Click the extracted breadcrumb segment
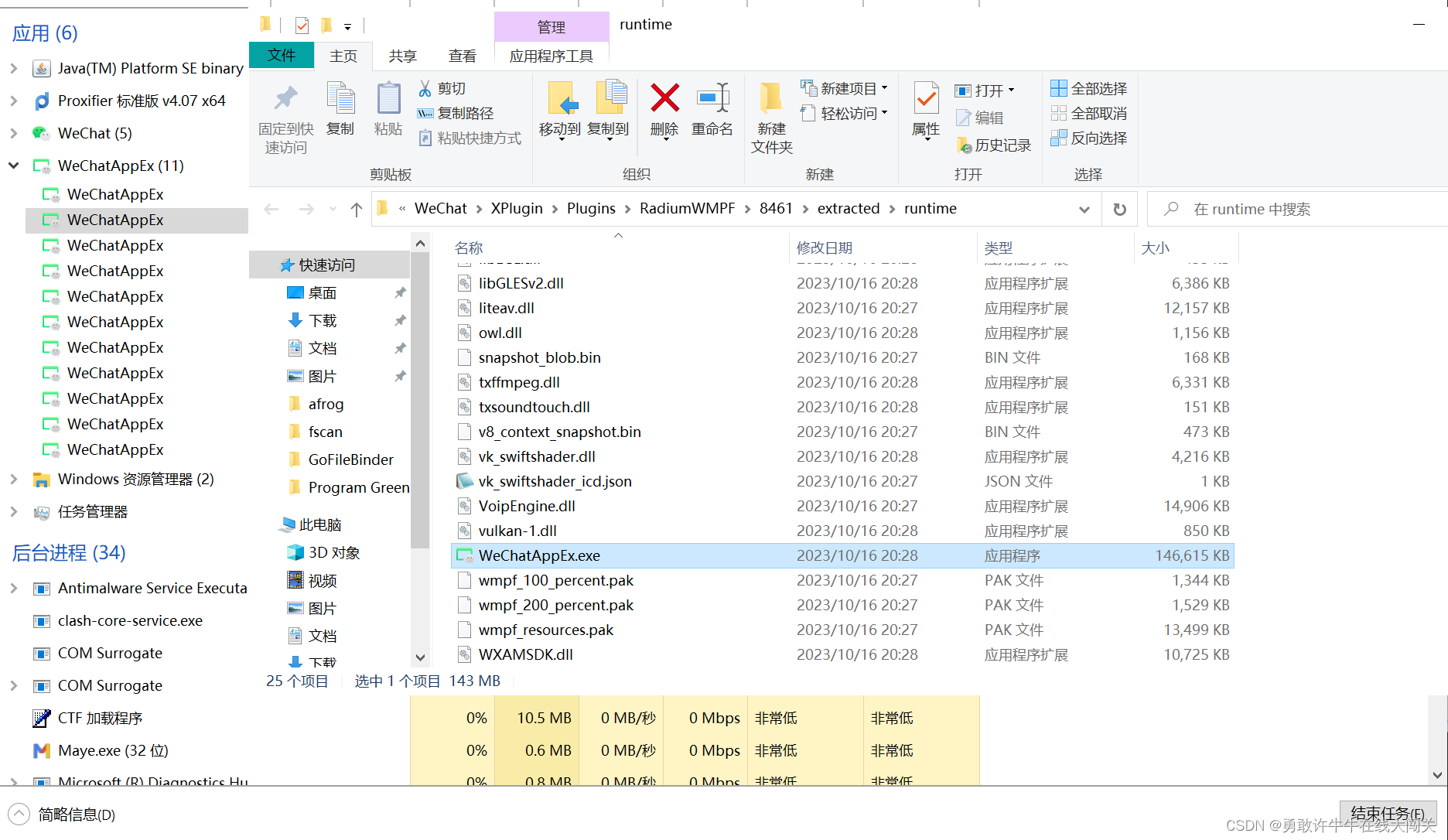The width and height of the screenshot is (1448, 840). 849,209
